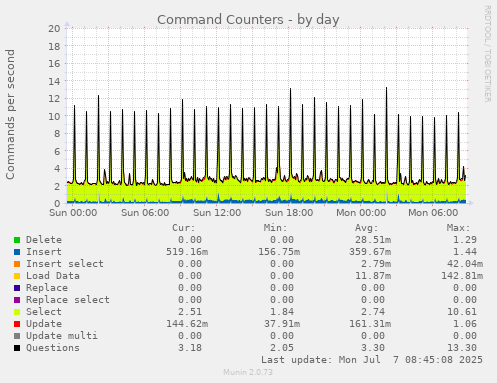Select the 'Update' legend label
The image size is (497, 383).
[44, 324]
